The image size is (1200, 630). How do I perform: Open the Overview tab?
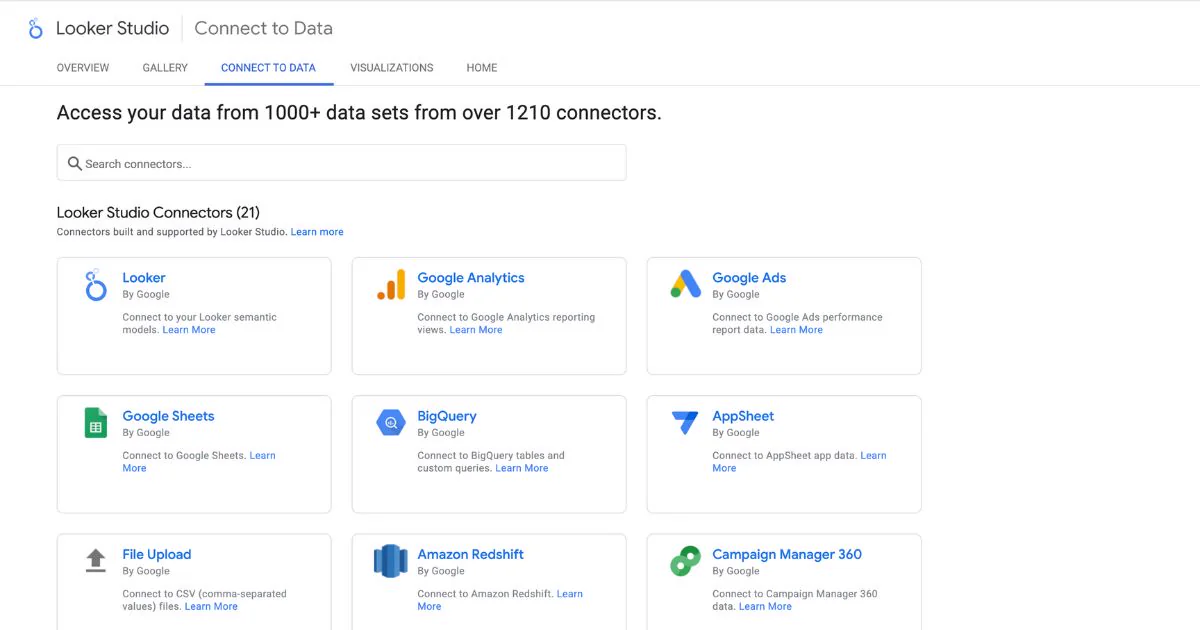[83, 68]
